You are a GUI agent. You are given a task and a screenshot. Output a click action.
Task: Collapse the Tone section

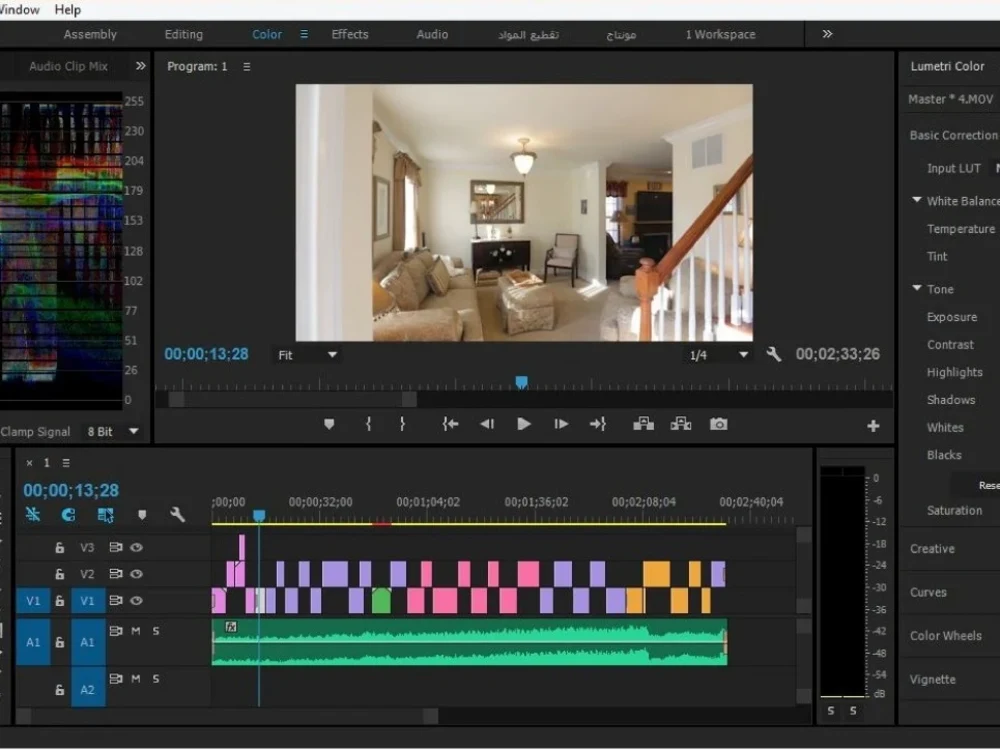pos(916,288)
